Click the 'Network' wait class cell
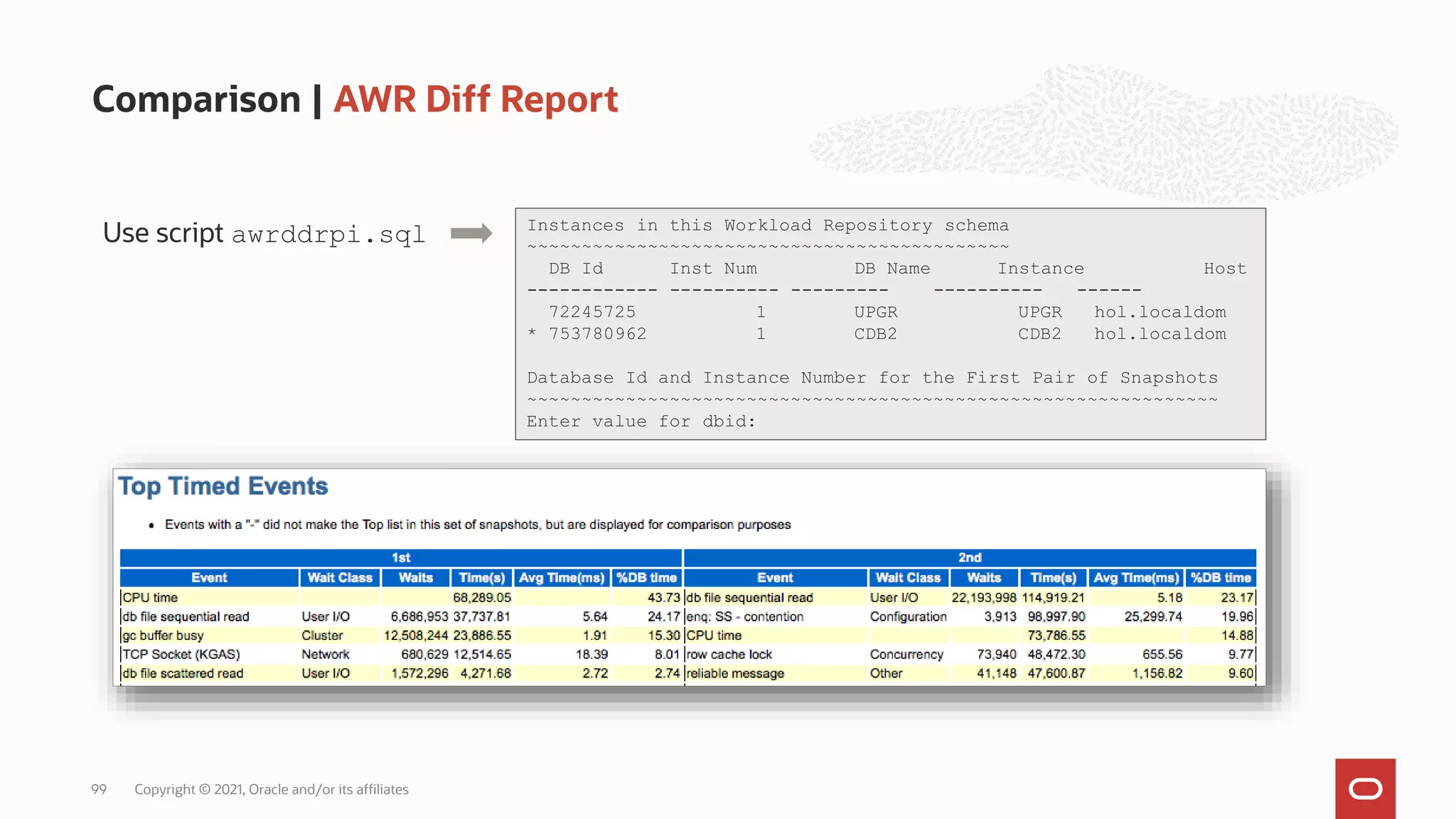1456x819 pixels. tap(326, 654)
